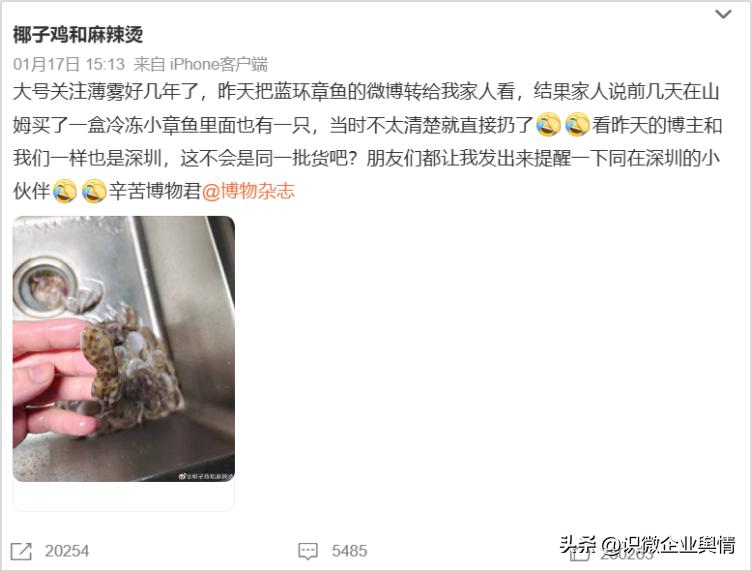Image resolution: width=752 pixels, height=571 pixels.
Task: Click the comment count 5485
Action: [x=349, y=551]
